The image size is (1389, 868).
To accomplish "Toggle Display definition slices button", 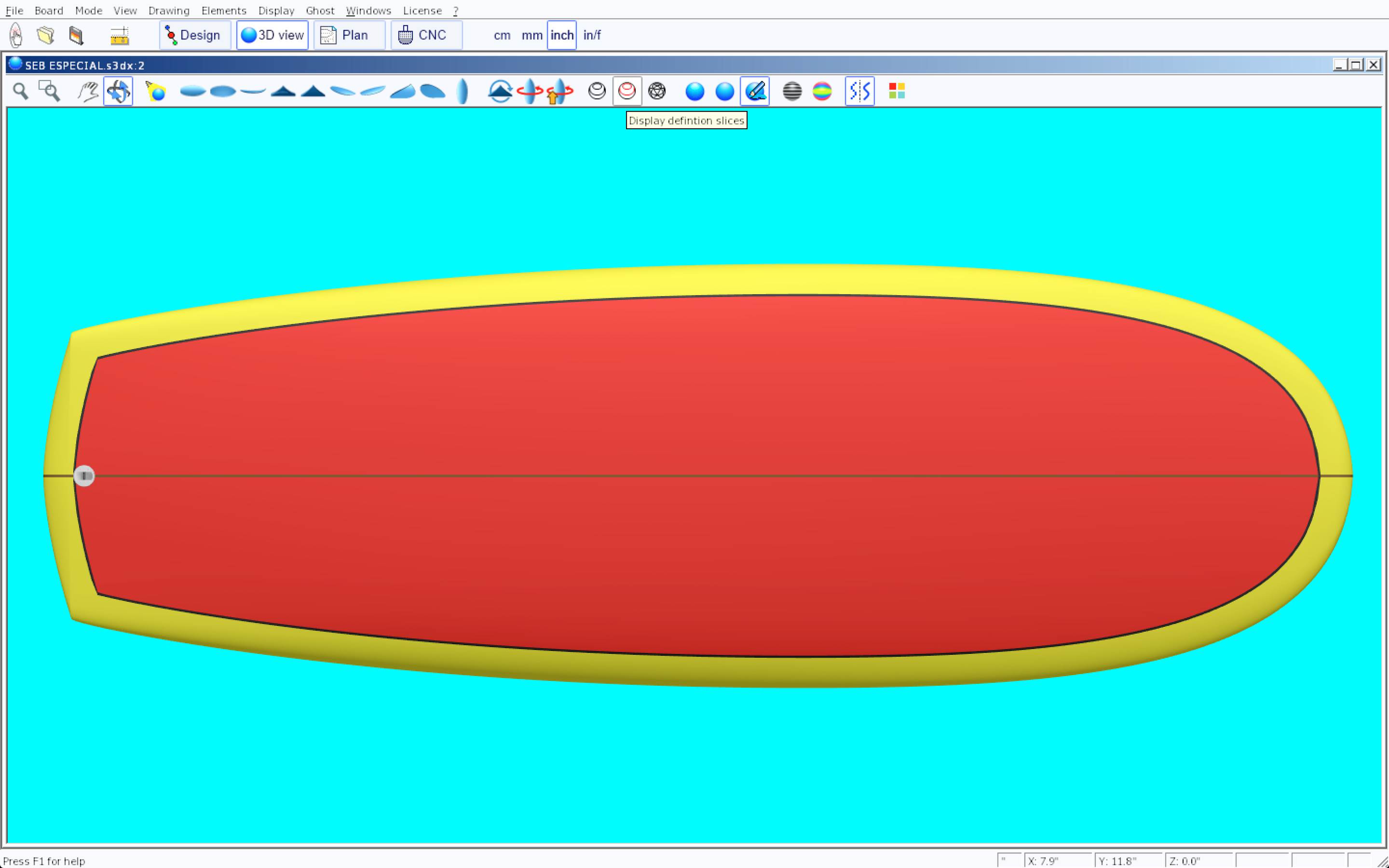I will tap(627, 91).
